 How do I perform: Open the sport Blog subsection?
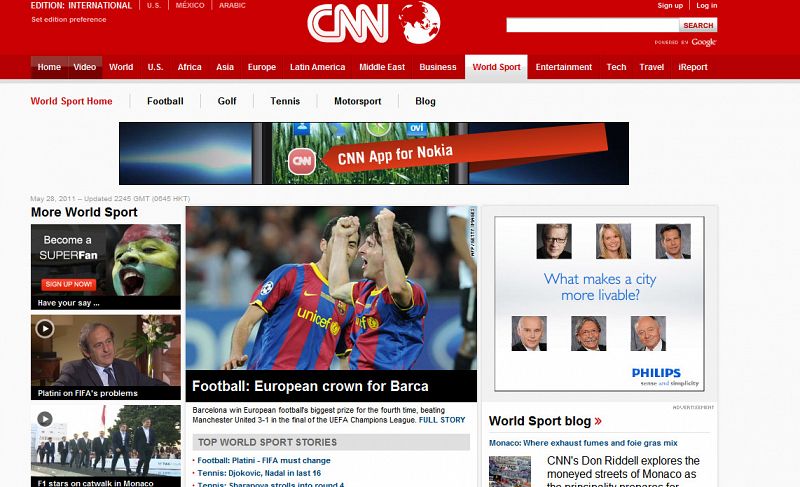coord(426,101)
